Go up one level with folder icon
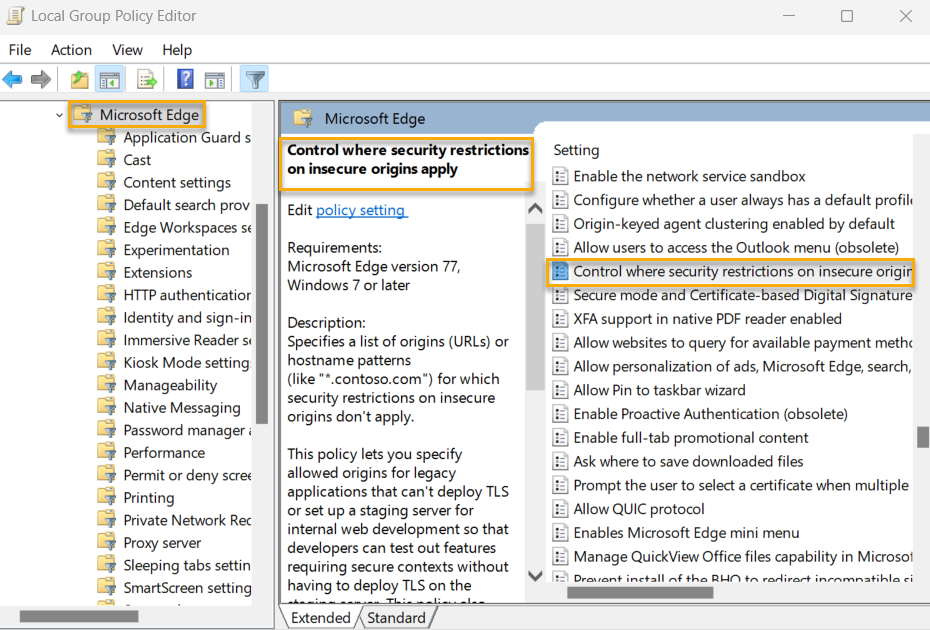 coord(80,80)
